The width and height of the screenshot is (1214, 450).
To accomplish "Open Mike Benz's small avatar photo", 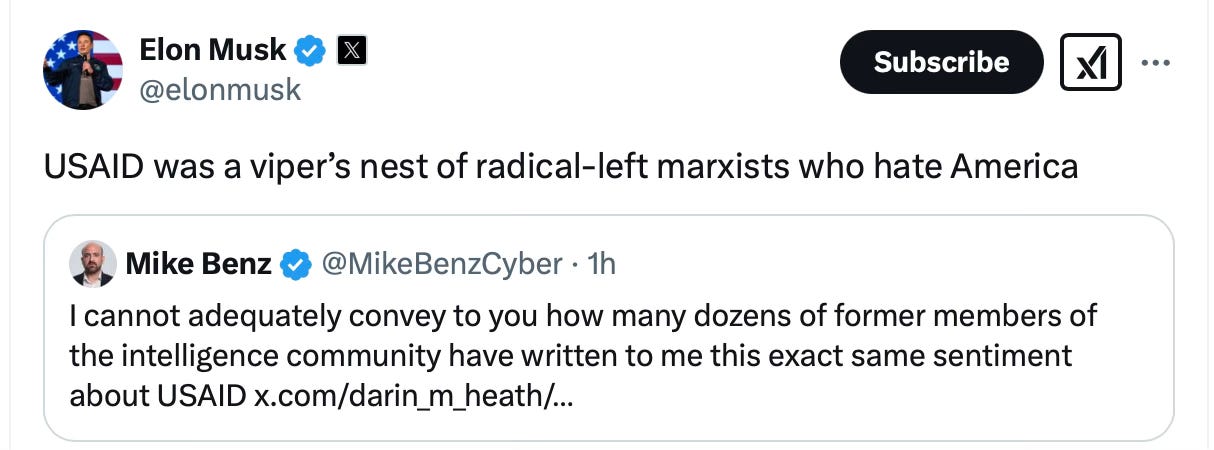I will click(91, 263).
